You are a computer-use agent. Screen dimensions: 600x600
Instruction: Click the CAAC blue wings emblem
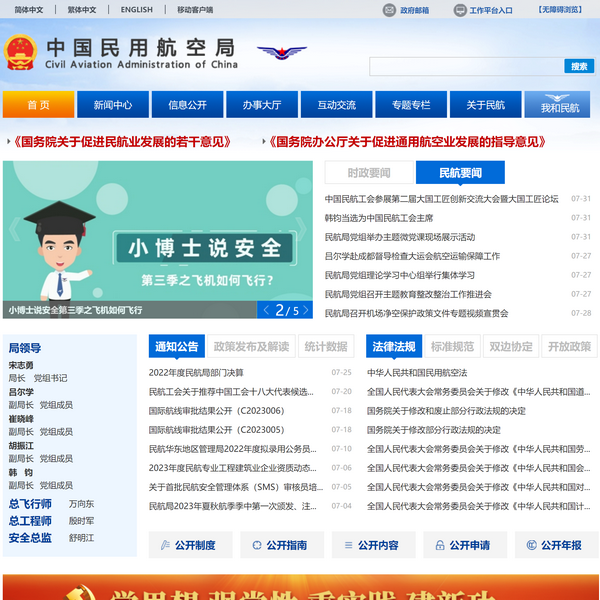(x=282, y=53)
